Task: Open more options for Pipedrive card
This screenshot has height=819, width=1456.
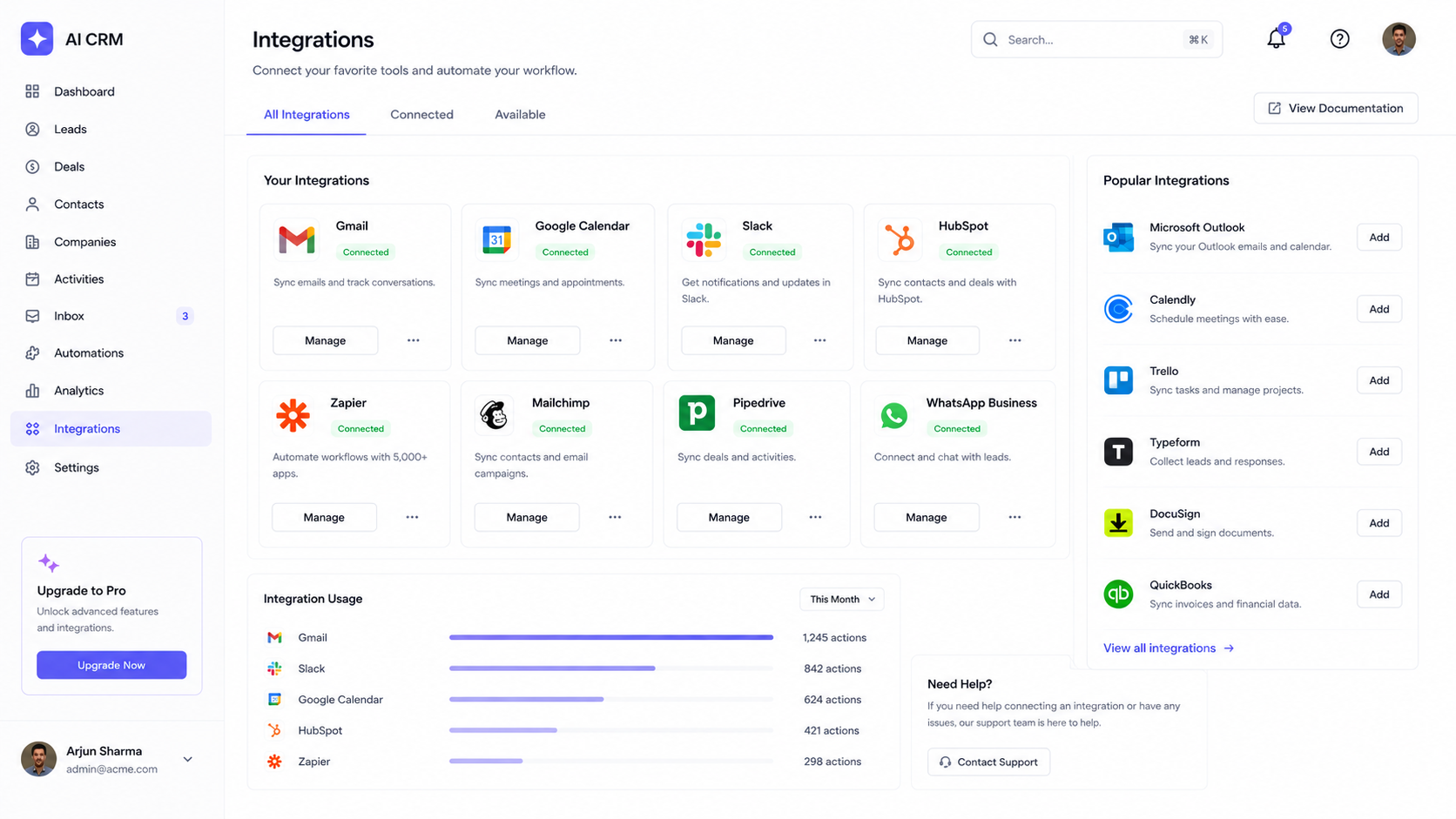Action: pyautogui.click(x=815, y=517)
